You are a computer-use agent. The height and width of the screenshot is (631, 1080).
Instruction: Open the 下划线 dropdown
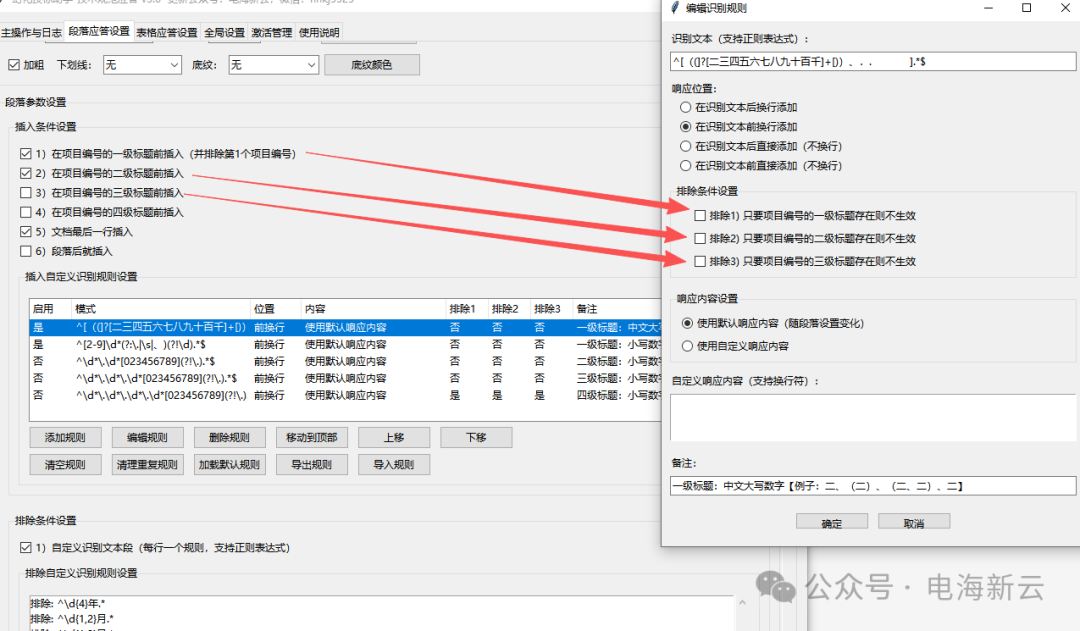click(141, 65)
